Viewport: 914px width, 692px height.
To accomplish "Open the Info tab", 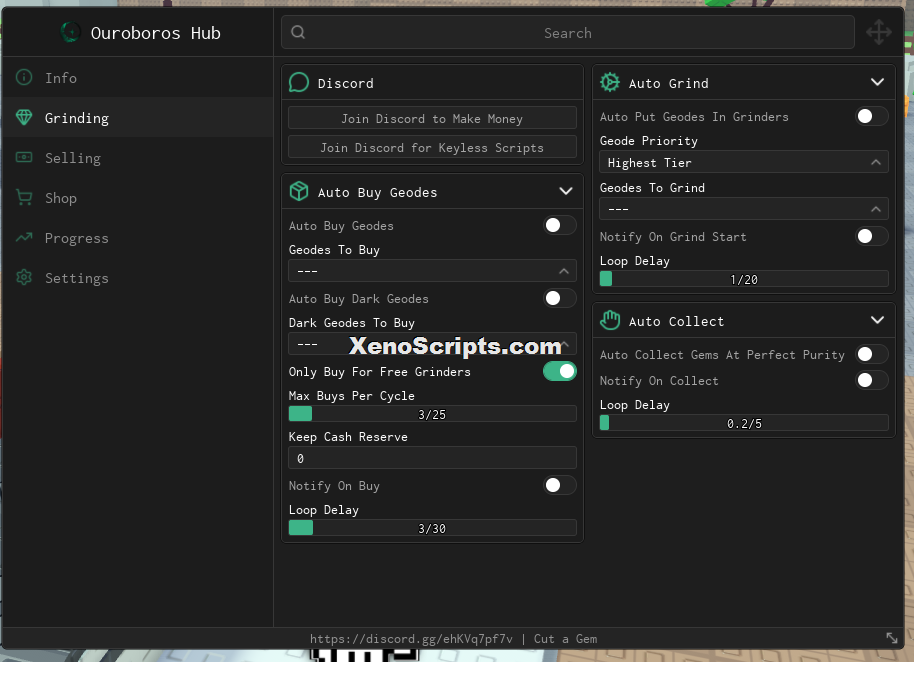I will [x=138, y=77].
